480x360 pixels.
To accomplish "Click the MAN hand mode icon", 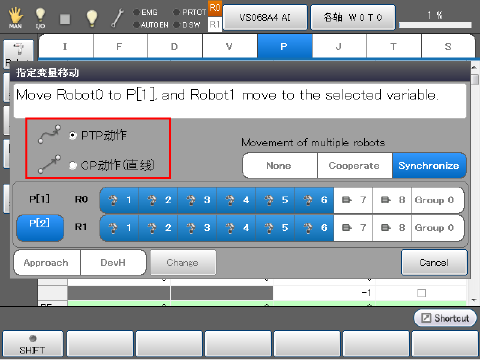I will coord(15,18).
